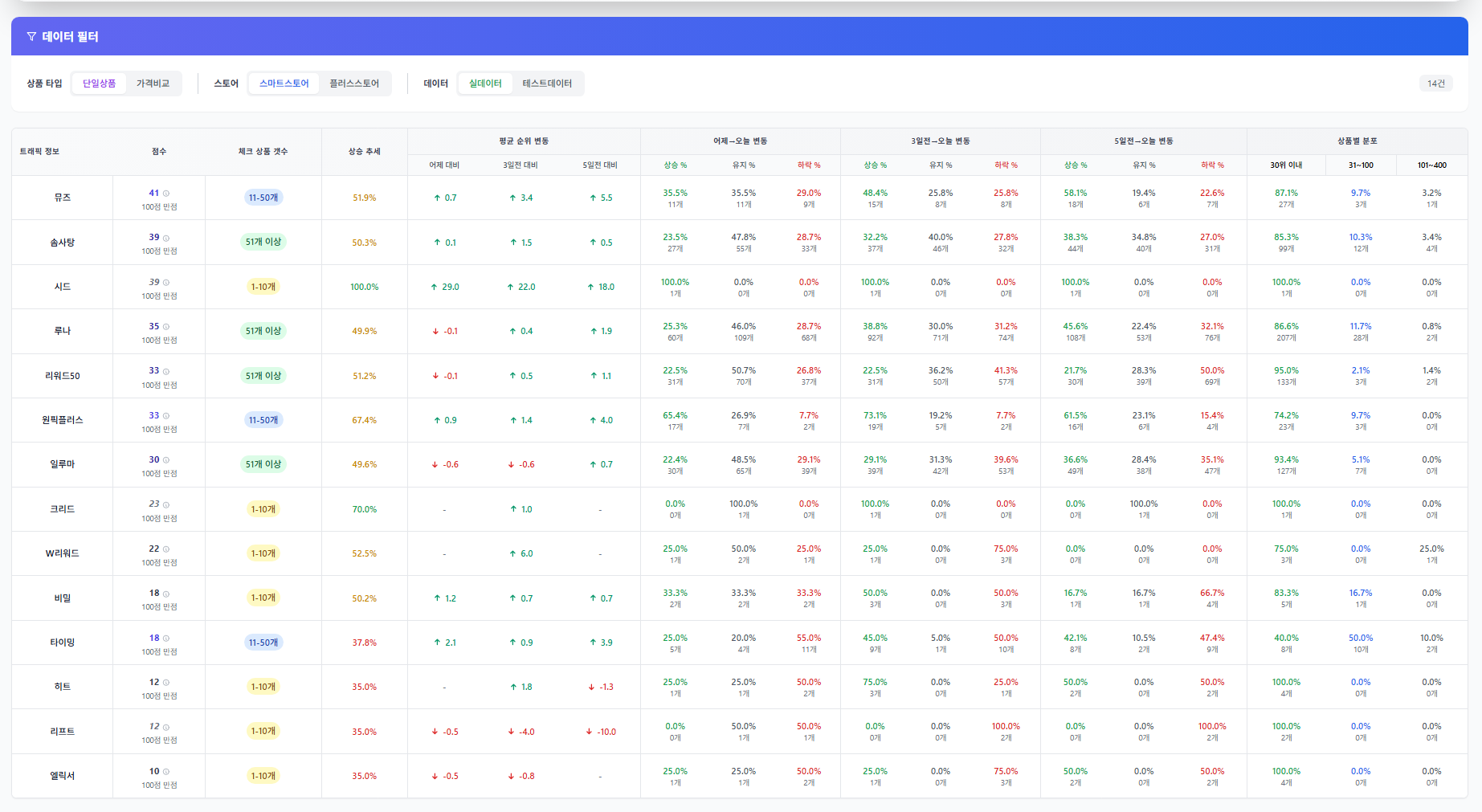This screenshot has width=1482, height=812.
Task: Select the 실데이터 data option
Action: tap(485, 84)
